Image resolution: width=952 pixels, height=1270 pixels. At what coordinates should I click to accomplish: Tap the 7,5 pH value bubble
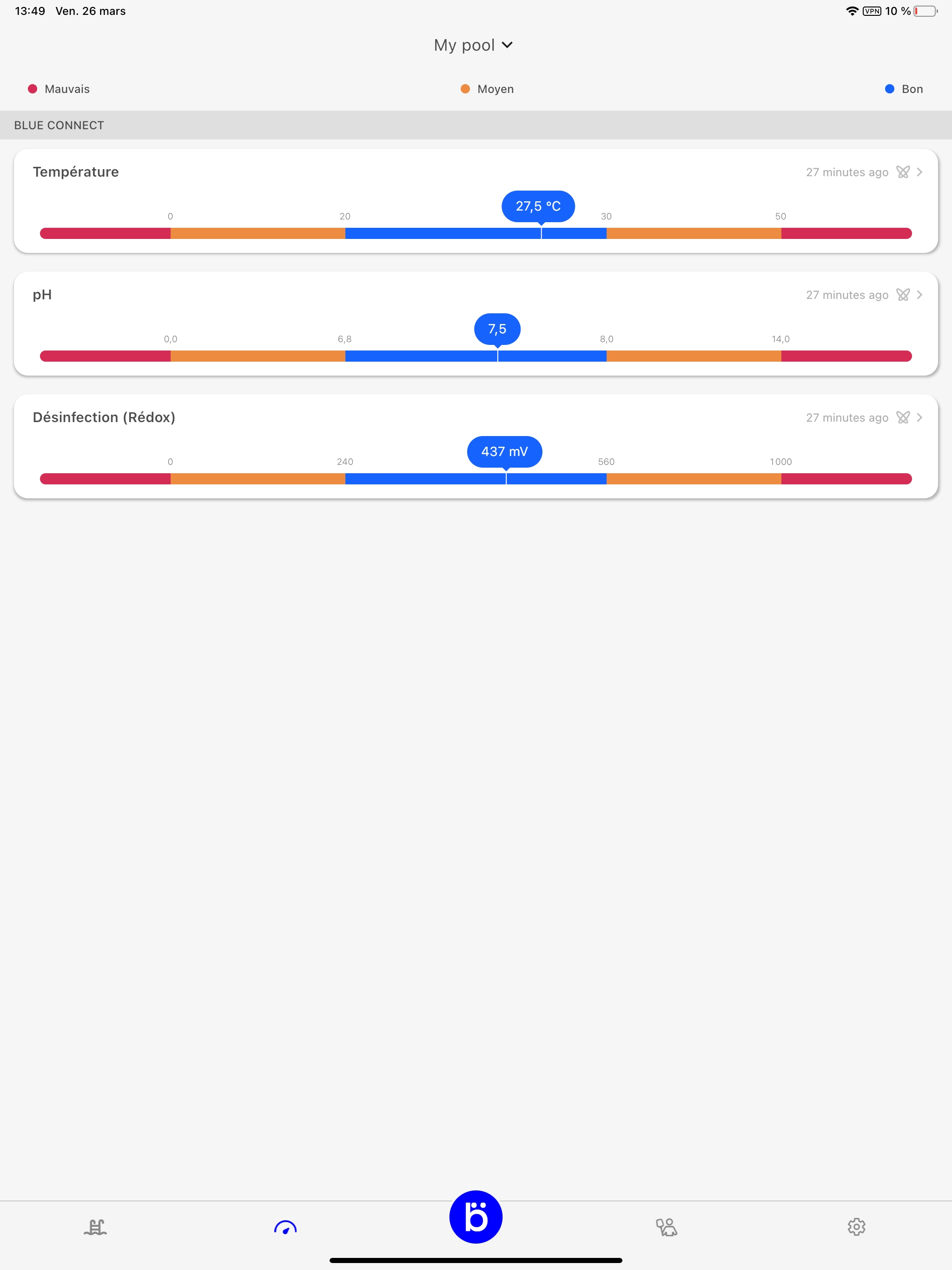497,328
